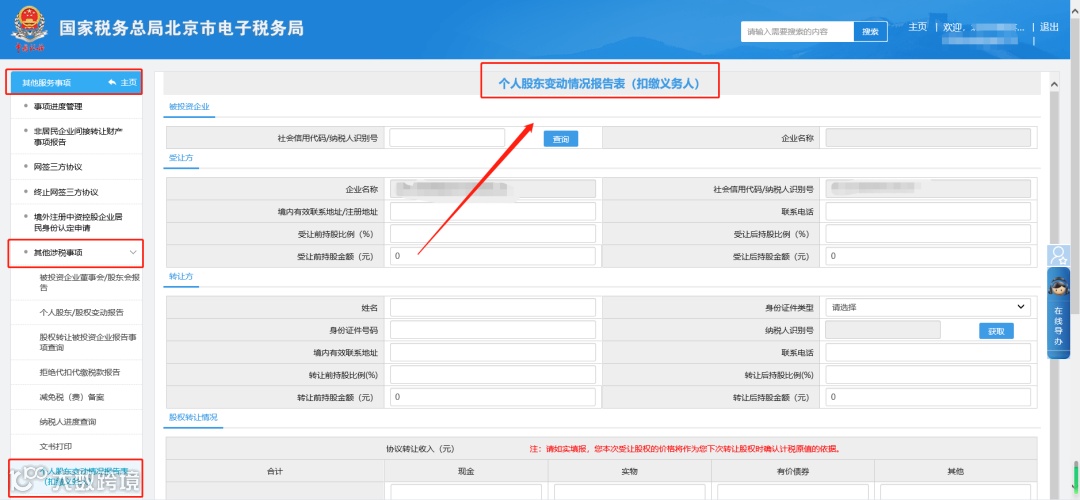Click the 查询 button
This screenshot has height=500, width=1080.
(x=561, y=139)
